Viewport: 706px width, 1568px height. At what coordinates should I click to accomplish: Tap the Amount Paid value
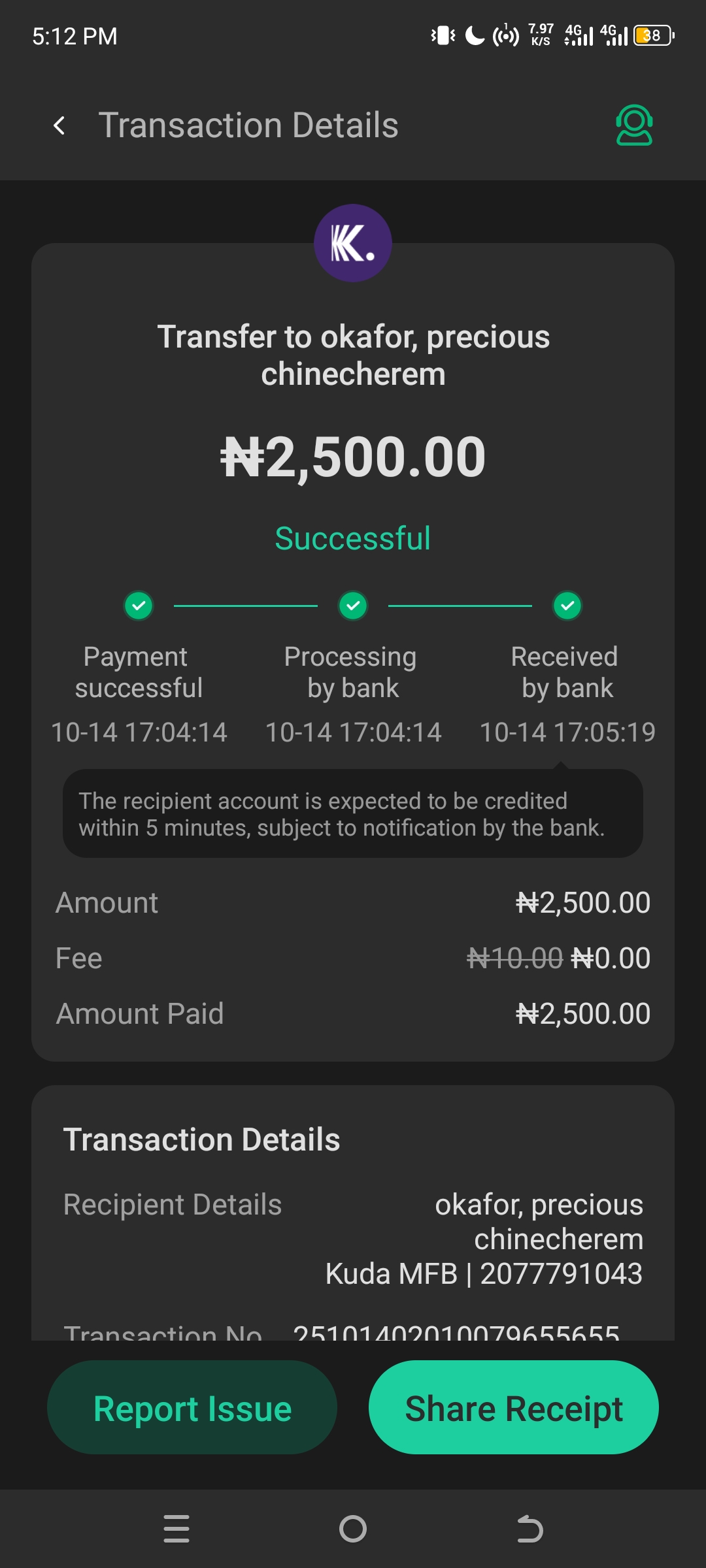pos(583,1014)
